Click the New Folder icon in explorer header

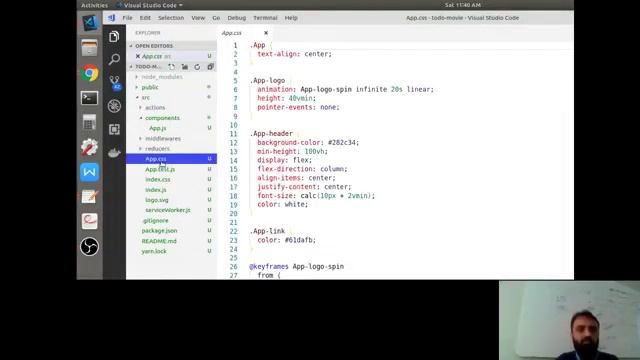[184, 67]
